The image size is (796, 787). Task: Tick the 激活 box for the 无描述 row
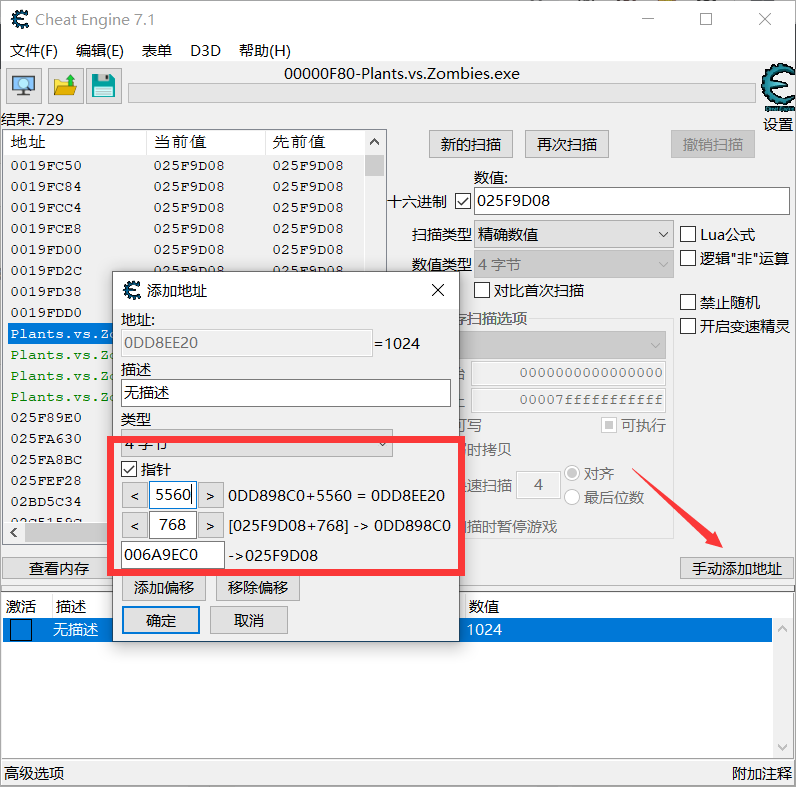[21, 630]
